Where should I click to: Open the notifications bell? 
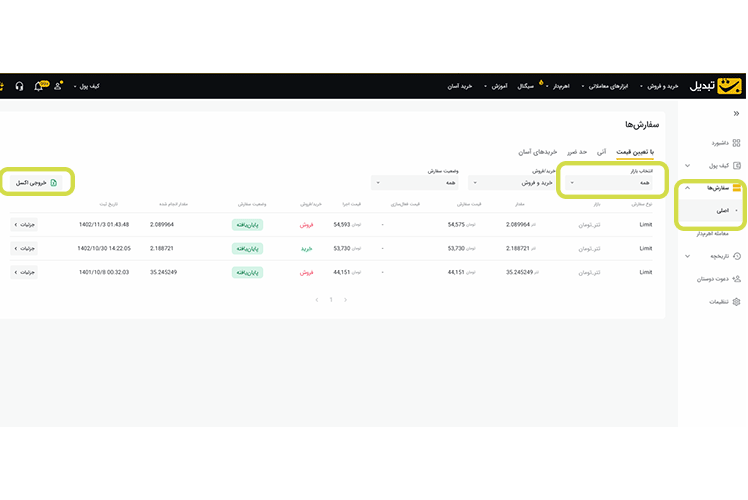(x=39, y=86)
